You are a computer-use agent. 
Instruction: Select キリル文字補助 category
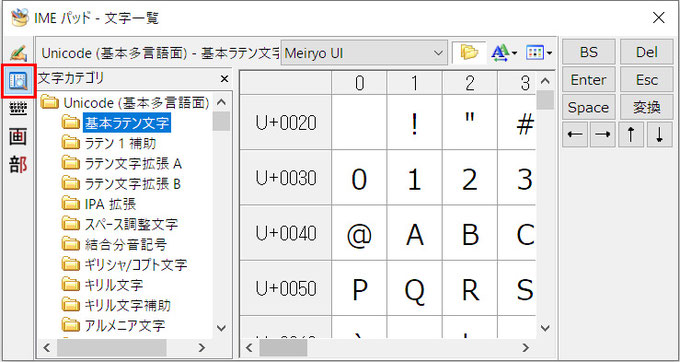click(128, 306)
